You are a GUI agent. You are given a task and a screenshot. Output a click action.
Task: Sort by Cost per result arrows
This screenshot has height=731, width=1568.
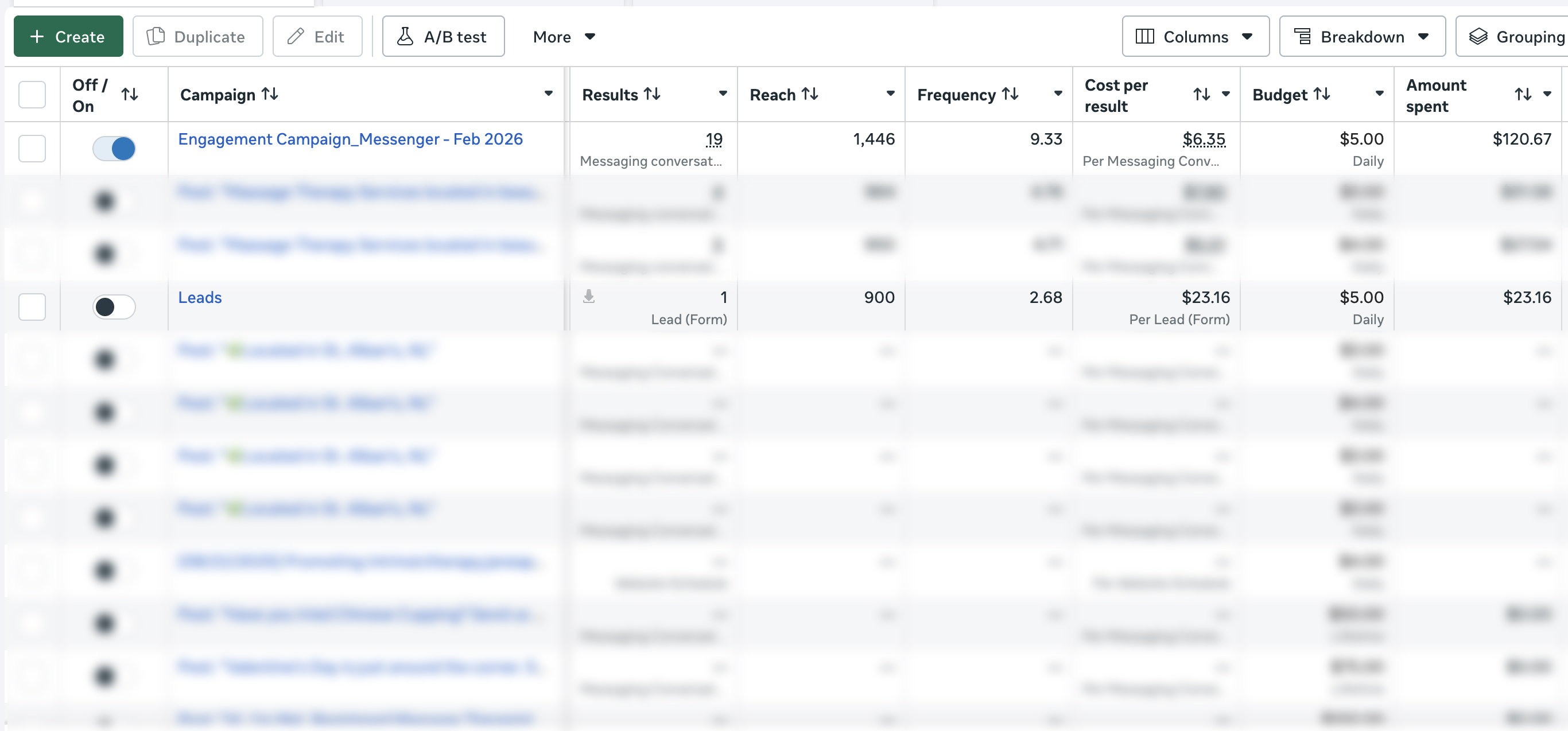tap(1202, 94)
